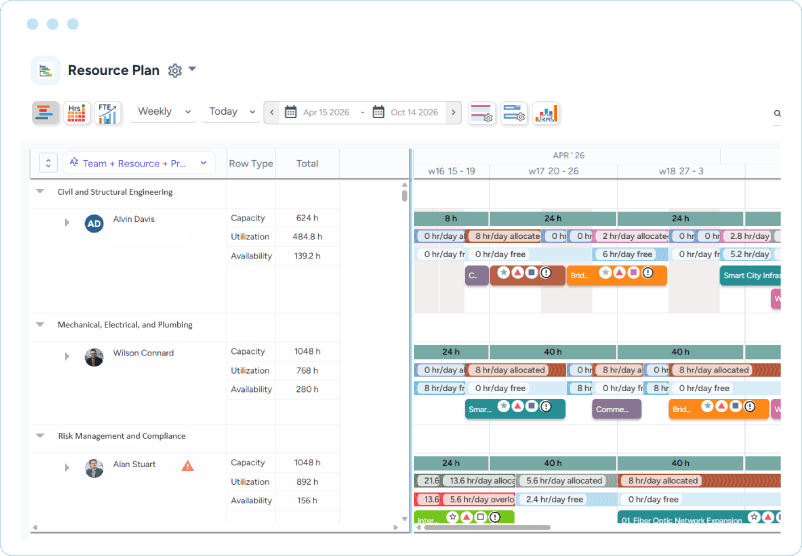The image size is (802, 556).
Task: Open the dropdown arrow next to Resource Plan title
Action: [192, 69]
